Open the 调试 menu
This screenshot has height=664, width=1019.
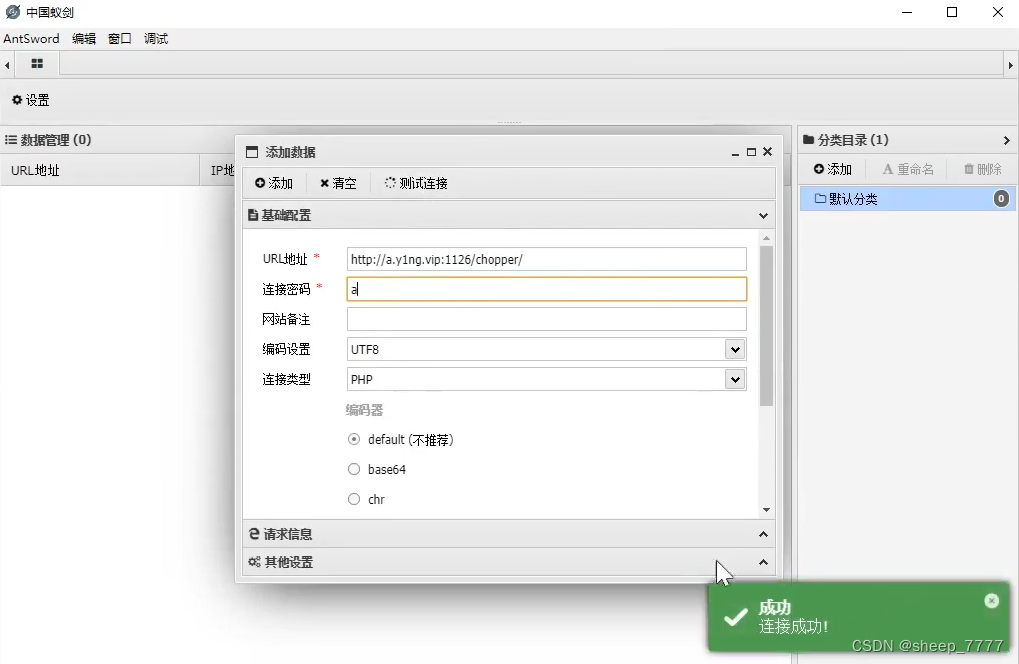156,38
